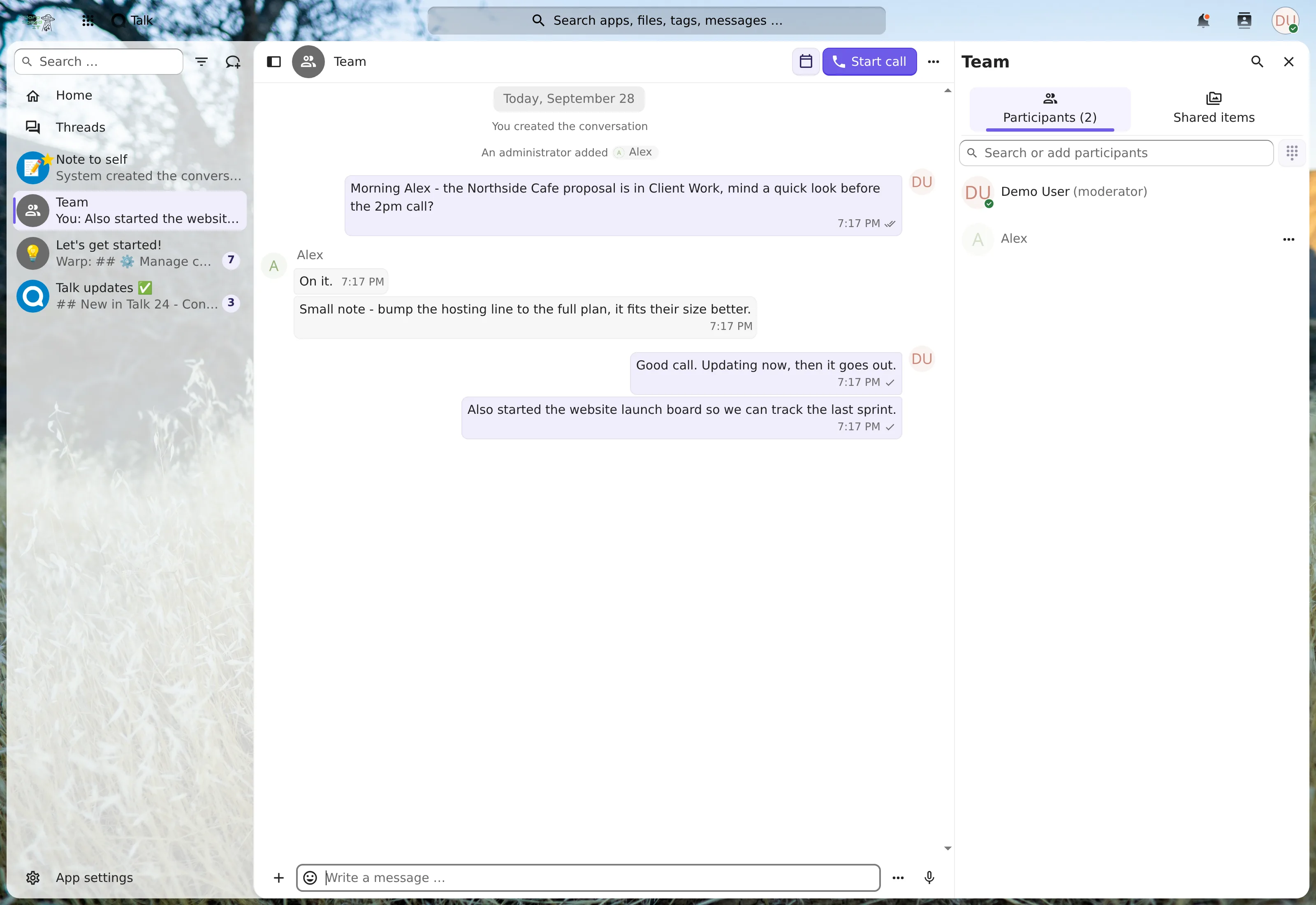Click Alex's avatar beside messages

(274, 266)
